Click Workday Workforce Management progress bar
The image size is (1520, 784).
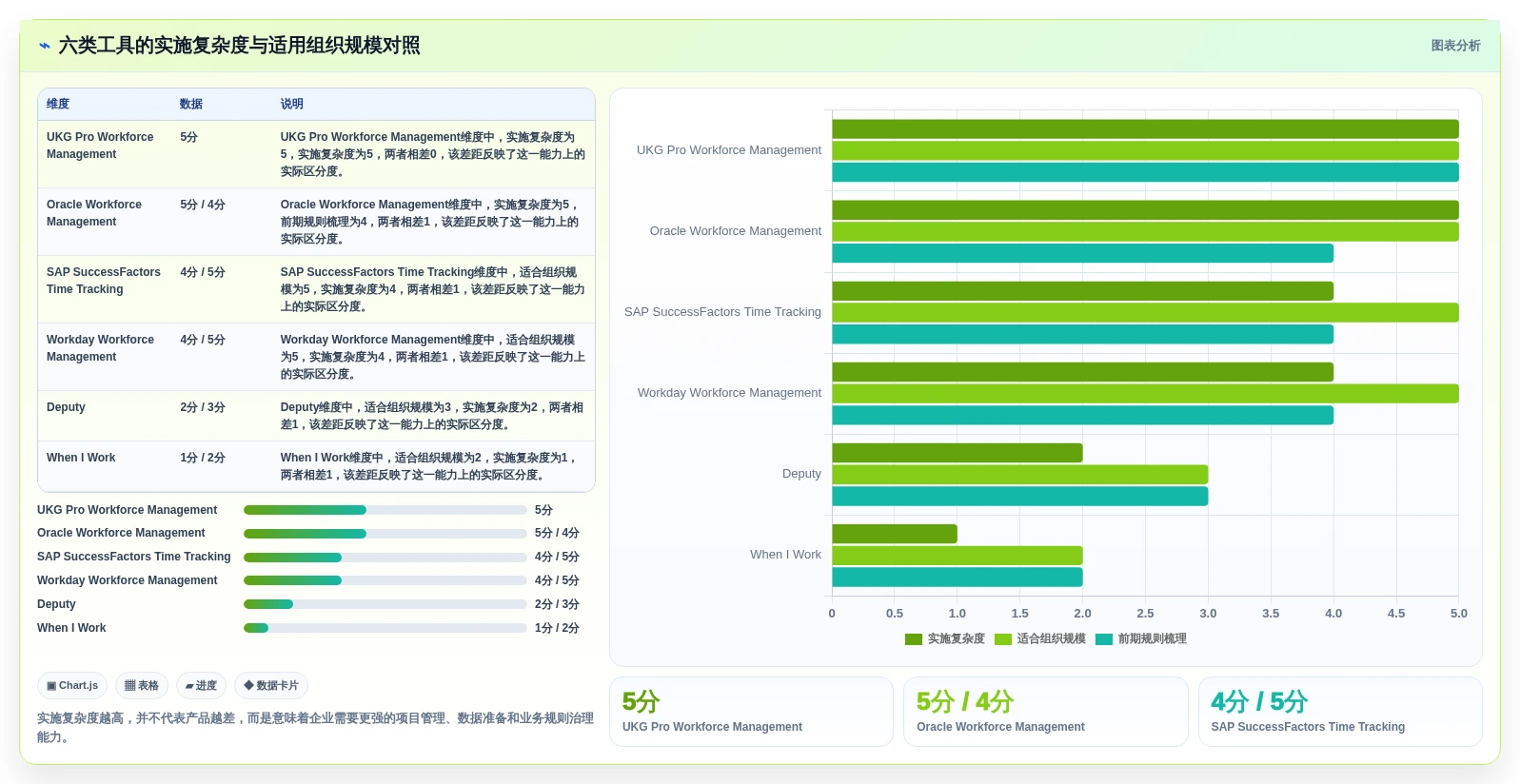(385, 580)
